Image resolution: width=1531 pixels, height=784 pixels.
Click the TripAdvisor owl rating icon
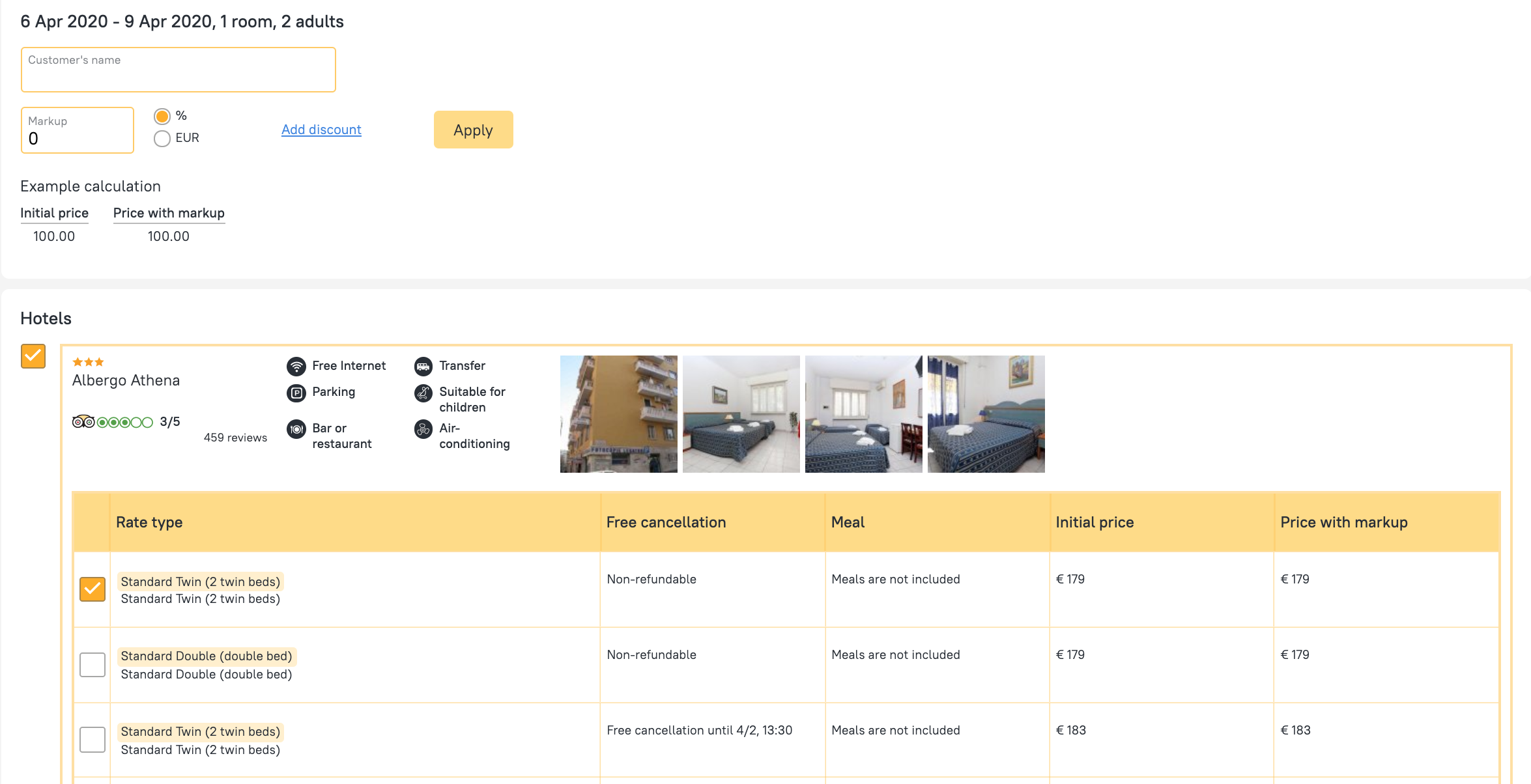click(83, 422)
